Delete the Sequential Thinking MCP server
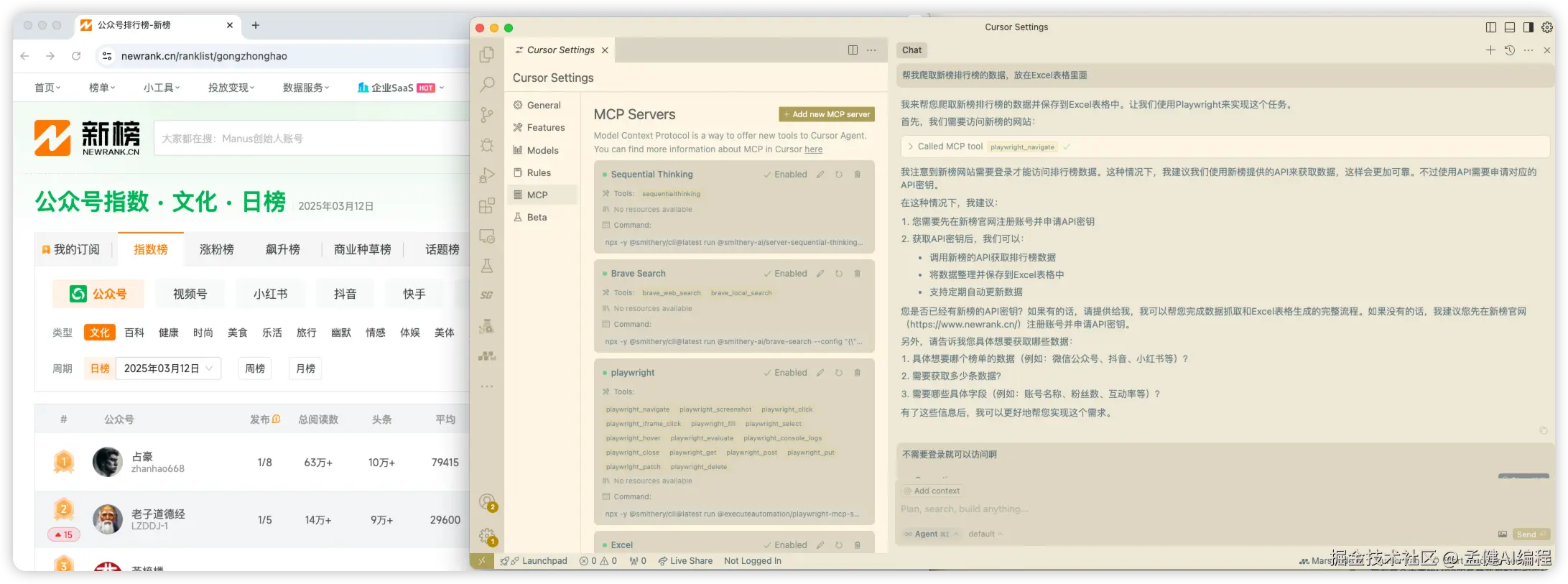Viewport: 1568px width, 584px height. pyautogui.click(x=857, y=175)
